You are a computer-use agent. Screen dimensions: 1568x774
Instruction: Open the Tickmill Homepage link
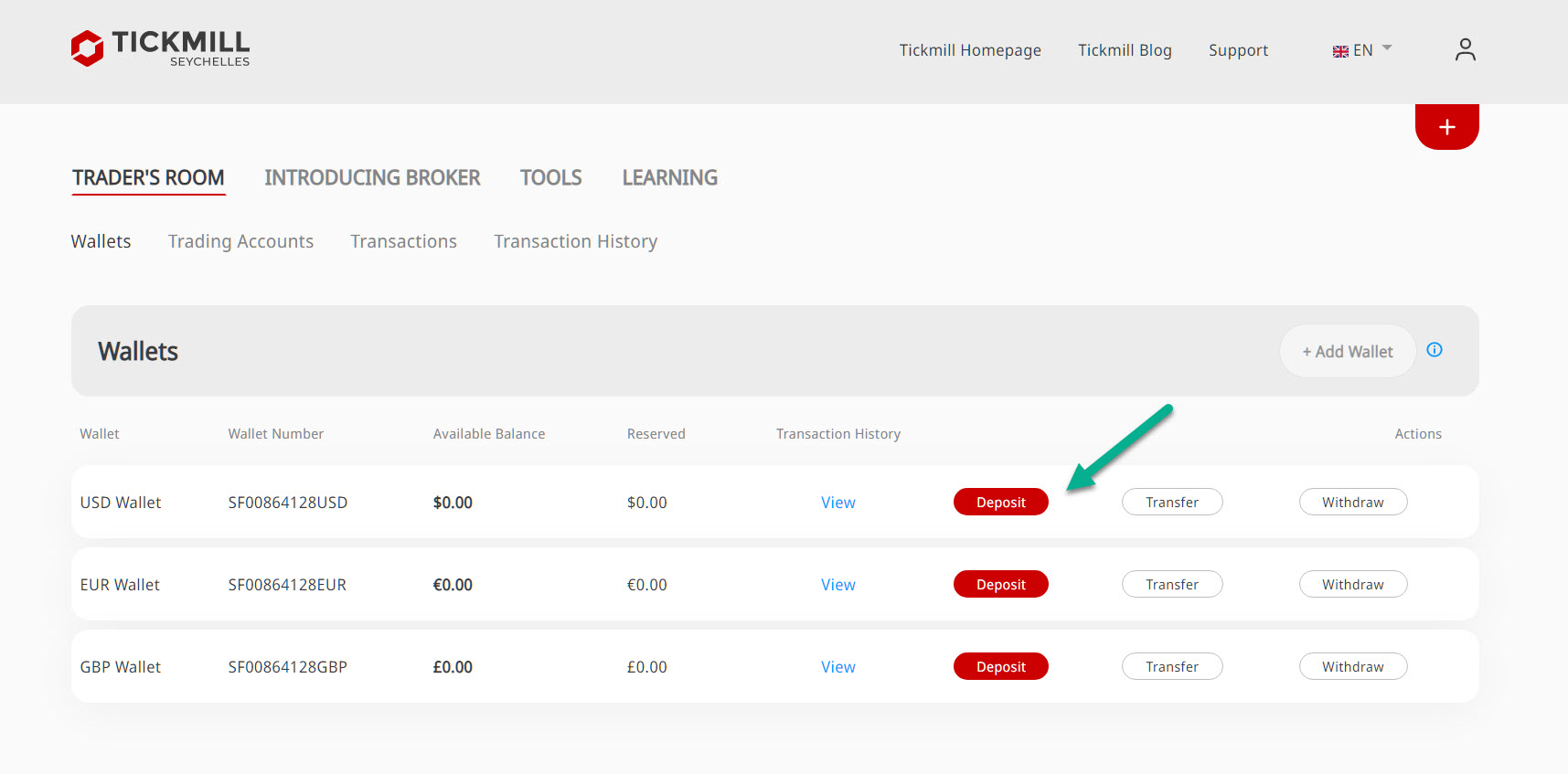pyautogui.click(x=970, y=50)
